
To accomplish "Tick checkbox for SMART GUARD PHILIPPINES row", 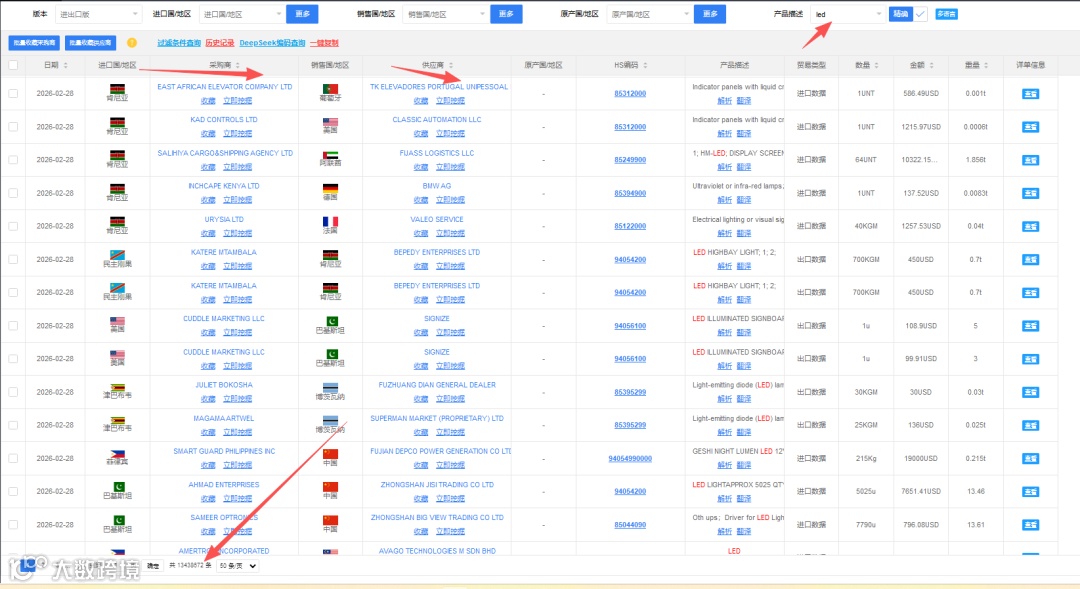I will [13, 459].
